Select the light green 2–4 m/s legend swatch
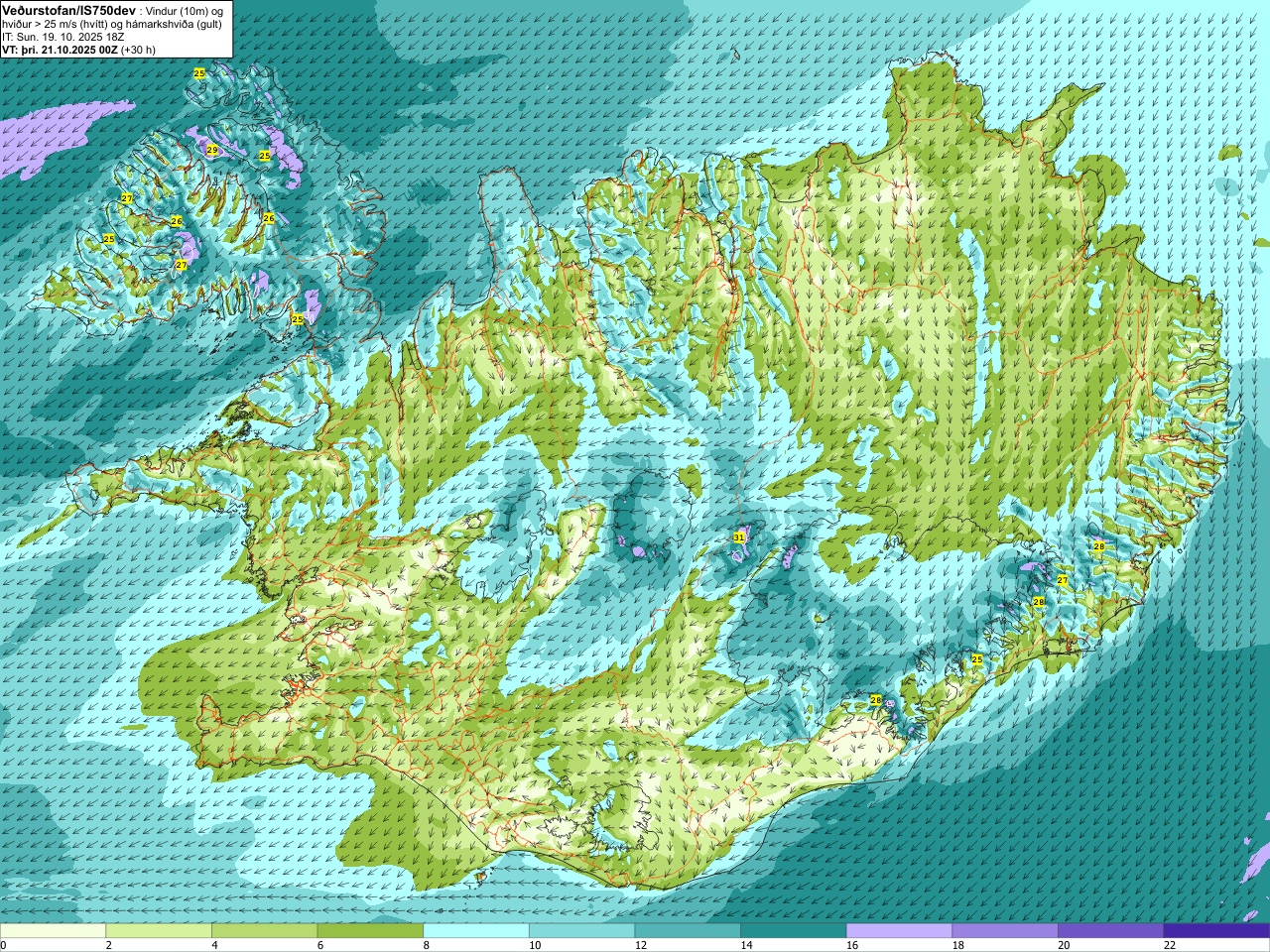The width and height of the screenshot is (1270, 952). (x=159, y=931)
